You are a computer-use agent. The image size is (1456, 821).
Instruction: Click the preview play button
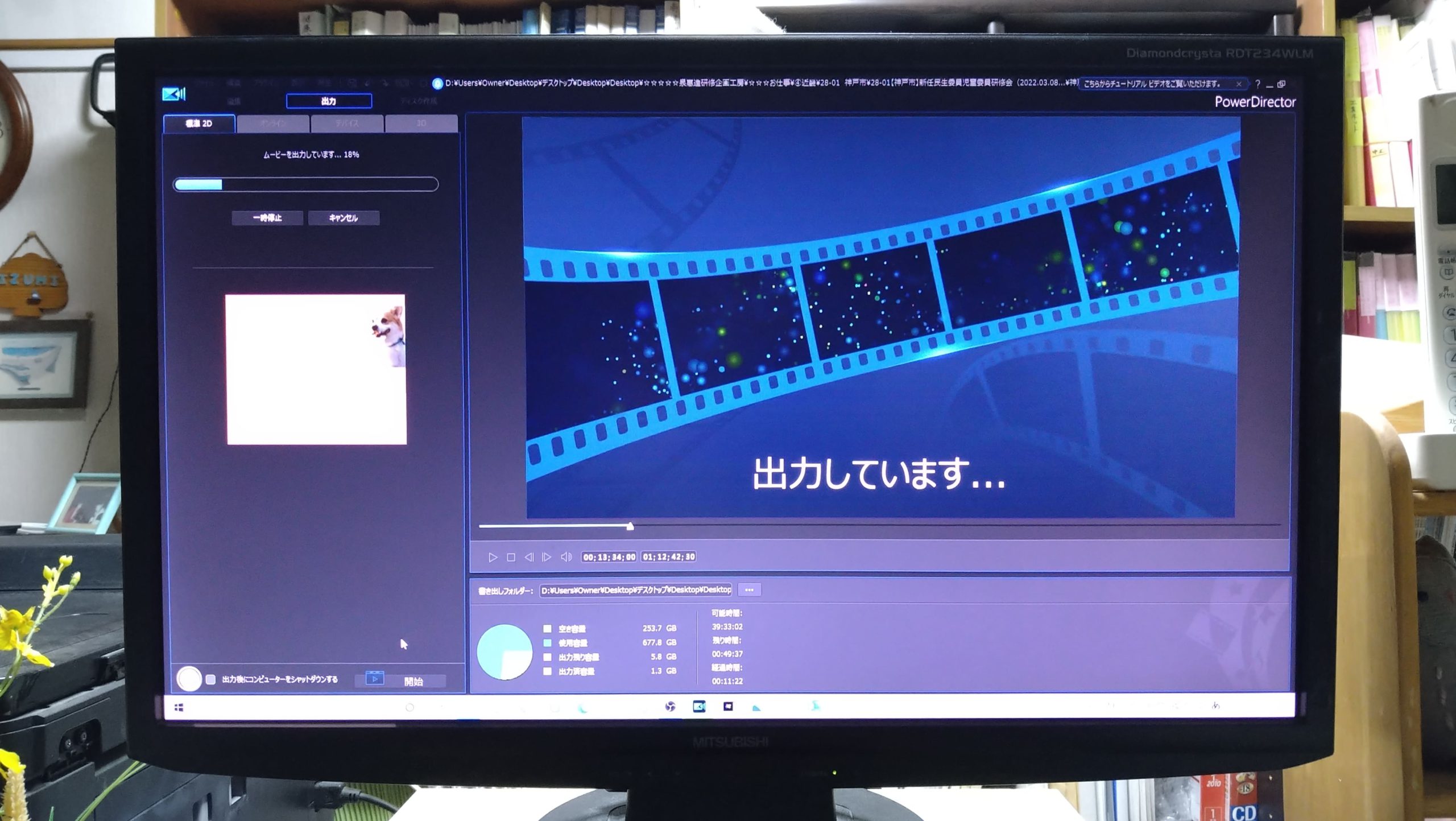coord(493,558)
